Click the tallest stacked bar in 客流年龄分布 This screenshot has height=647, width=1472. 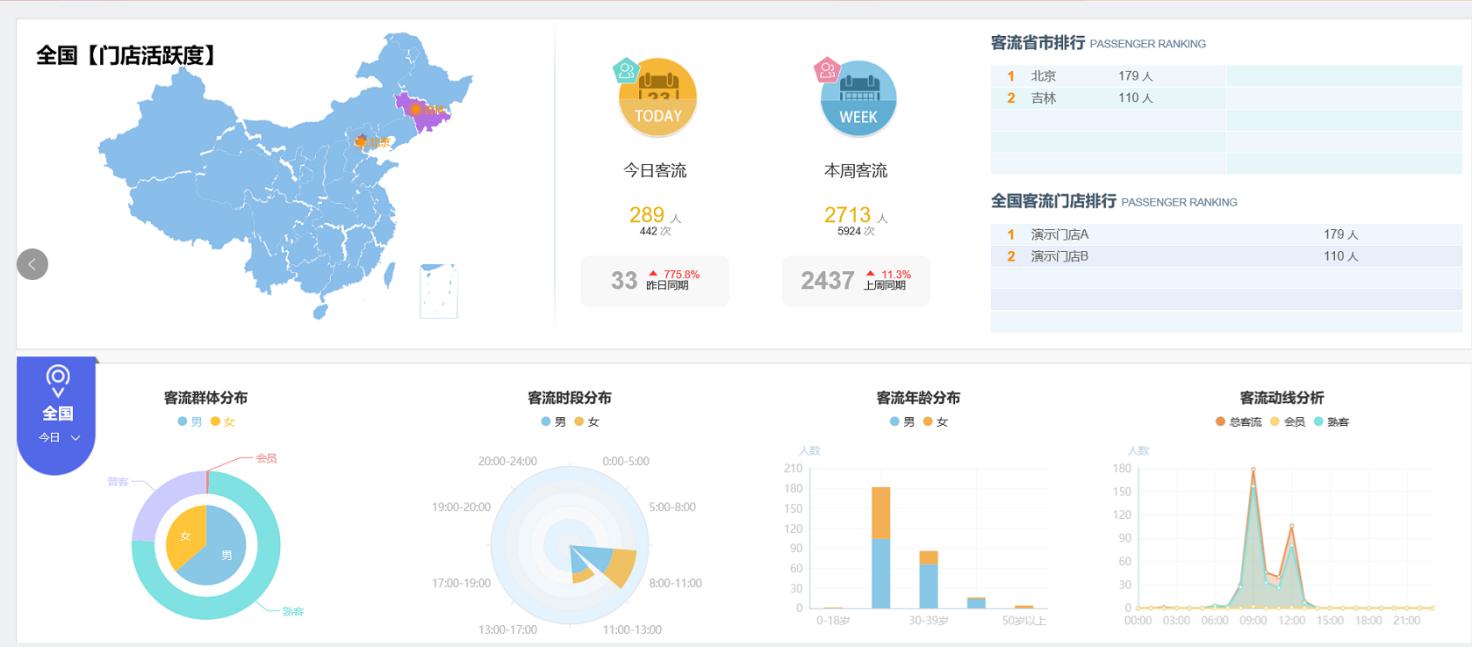click(881, 547)
